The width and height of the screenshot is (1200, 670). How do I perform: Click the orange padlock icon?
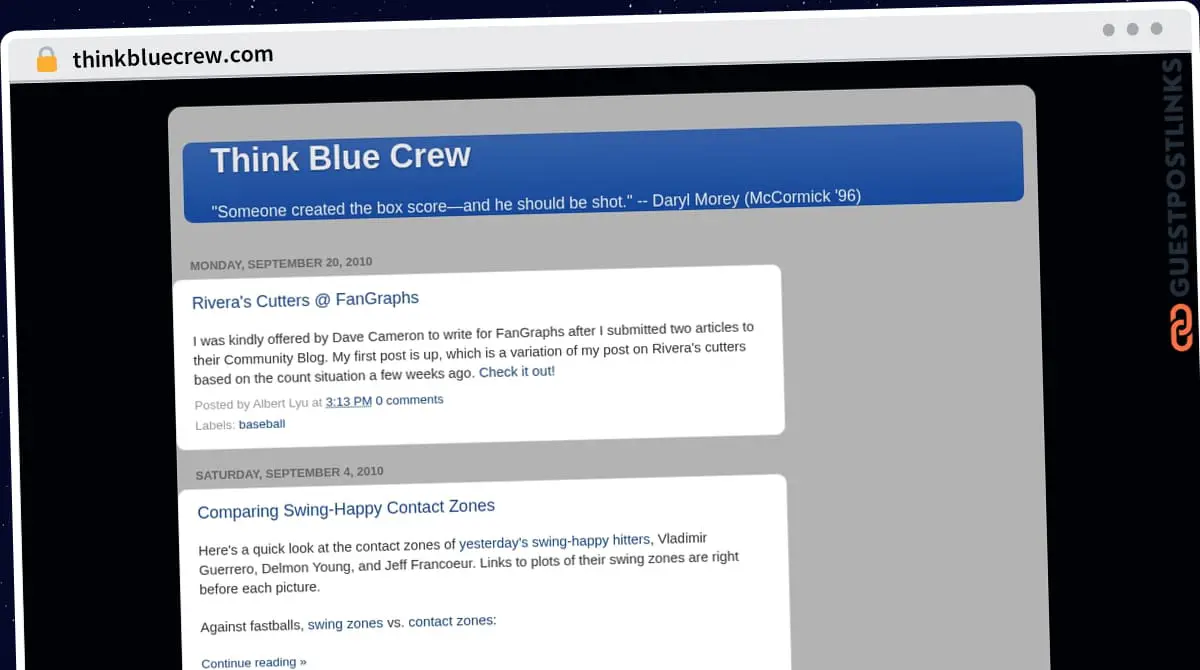(x=47, y=60)
